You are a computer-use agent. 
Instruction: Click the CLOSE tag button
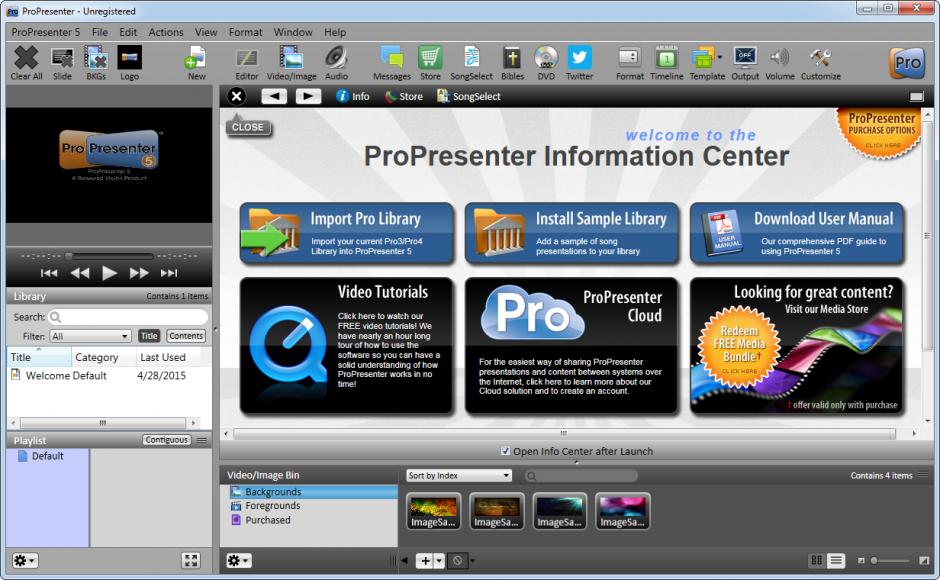point(248,127)
